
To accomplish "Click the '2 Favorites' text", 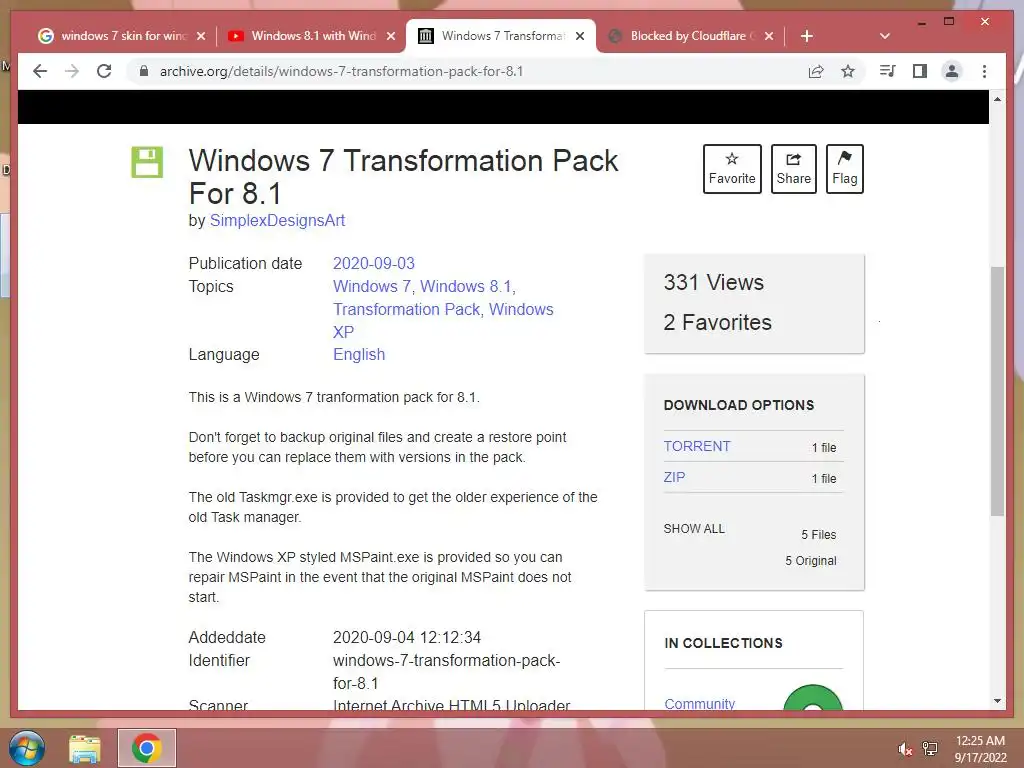I will (718, 322).
